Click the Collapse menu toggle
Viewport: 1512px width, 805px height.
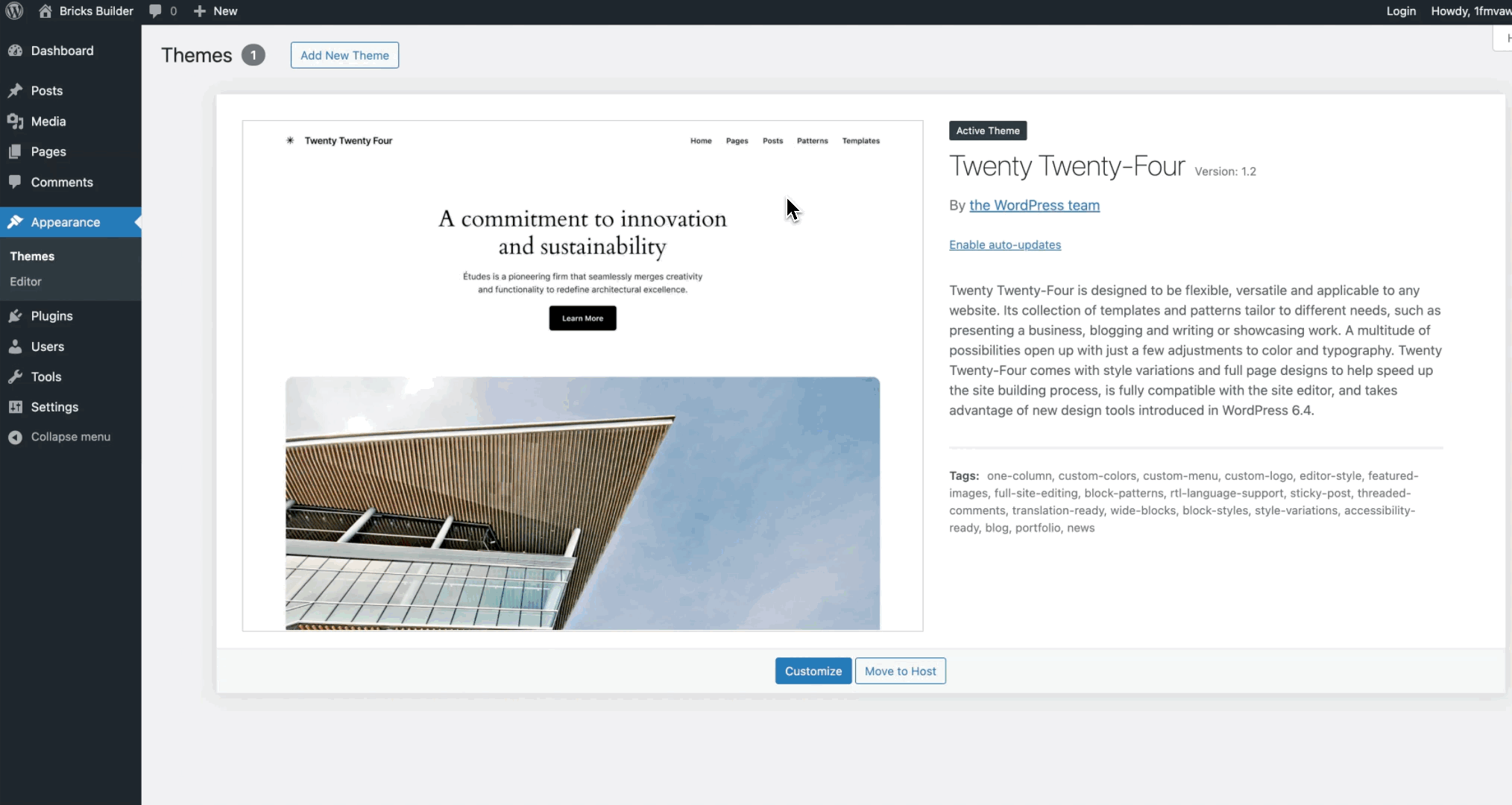coord(70,436)
